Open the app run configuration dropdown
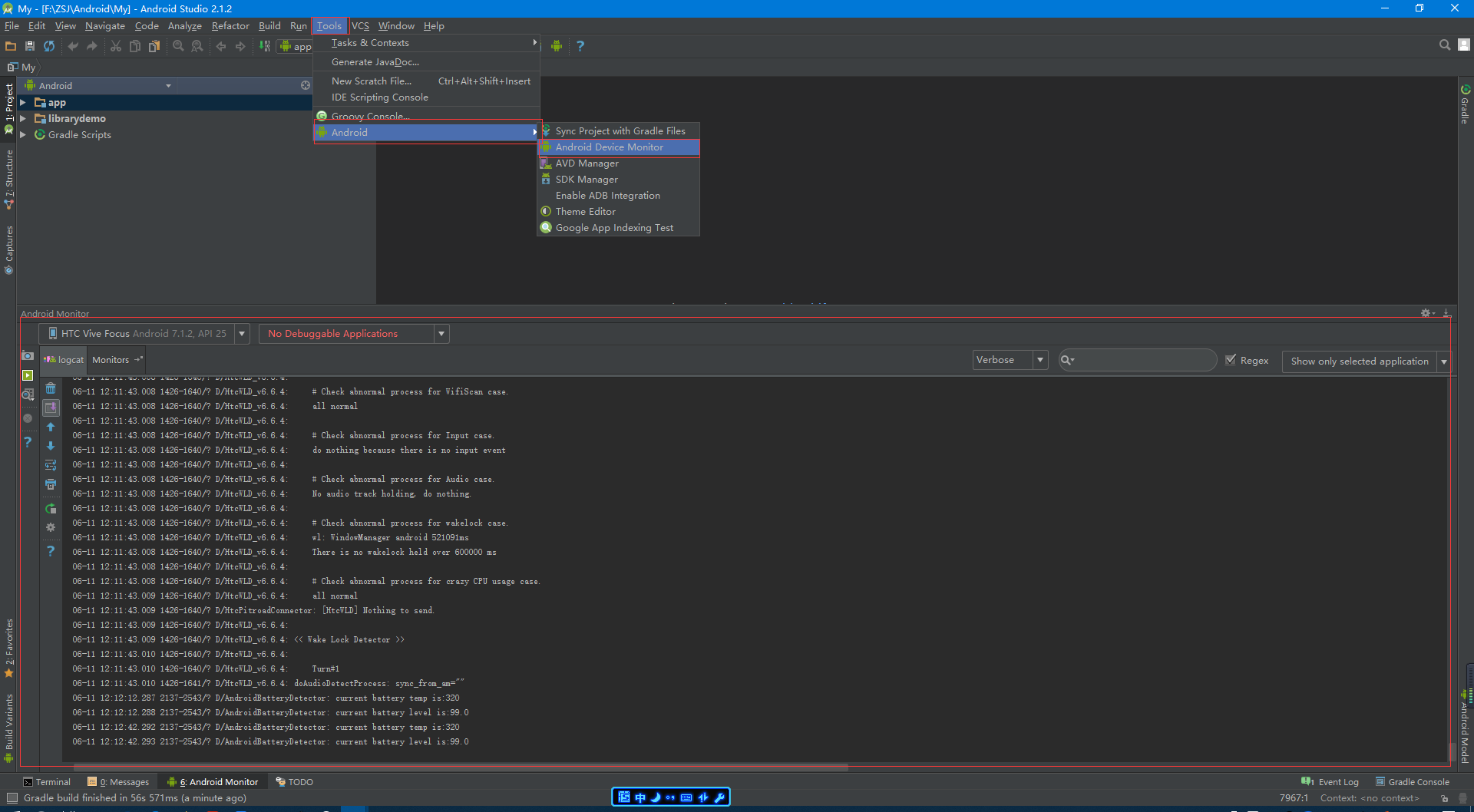The width and height of the screenshot is (1474, 812). coord(296,46)
